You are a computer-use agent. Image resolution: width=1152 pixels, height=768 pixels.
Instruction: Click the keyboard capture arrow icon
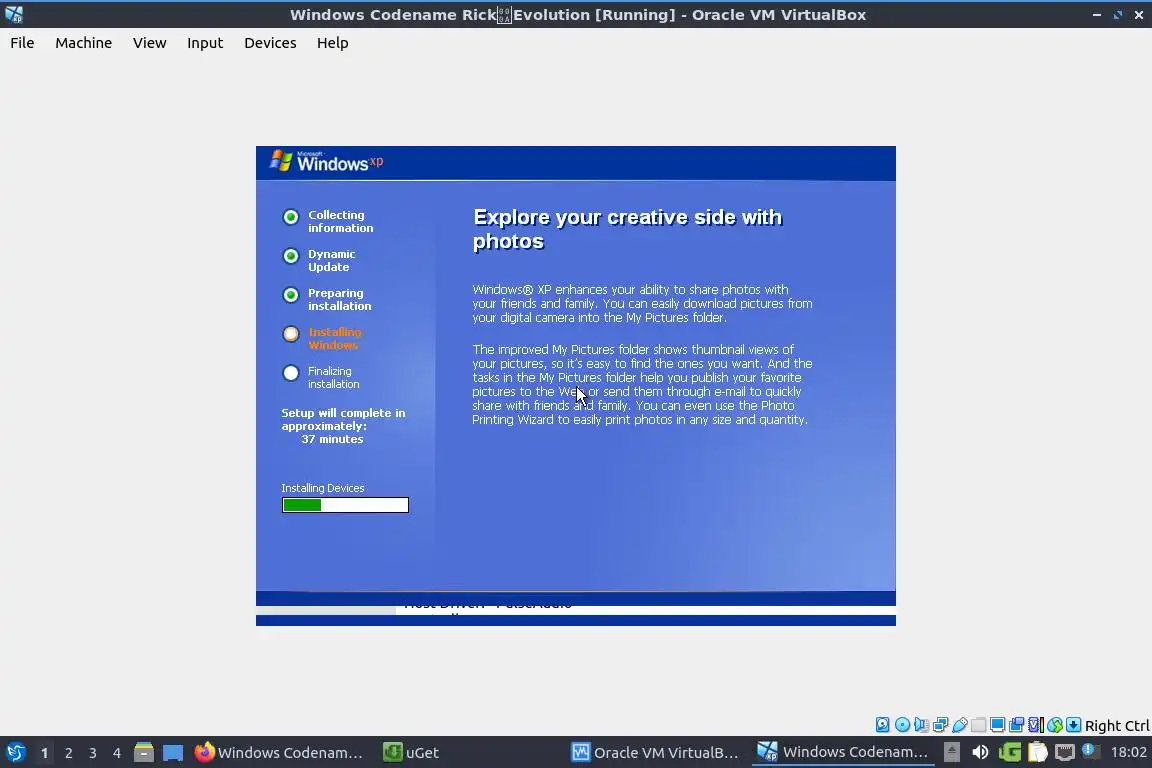coord(1073,725)
